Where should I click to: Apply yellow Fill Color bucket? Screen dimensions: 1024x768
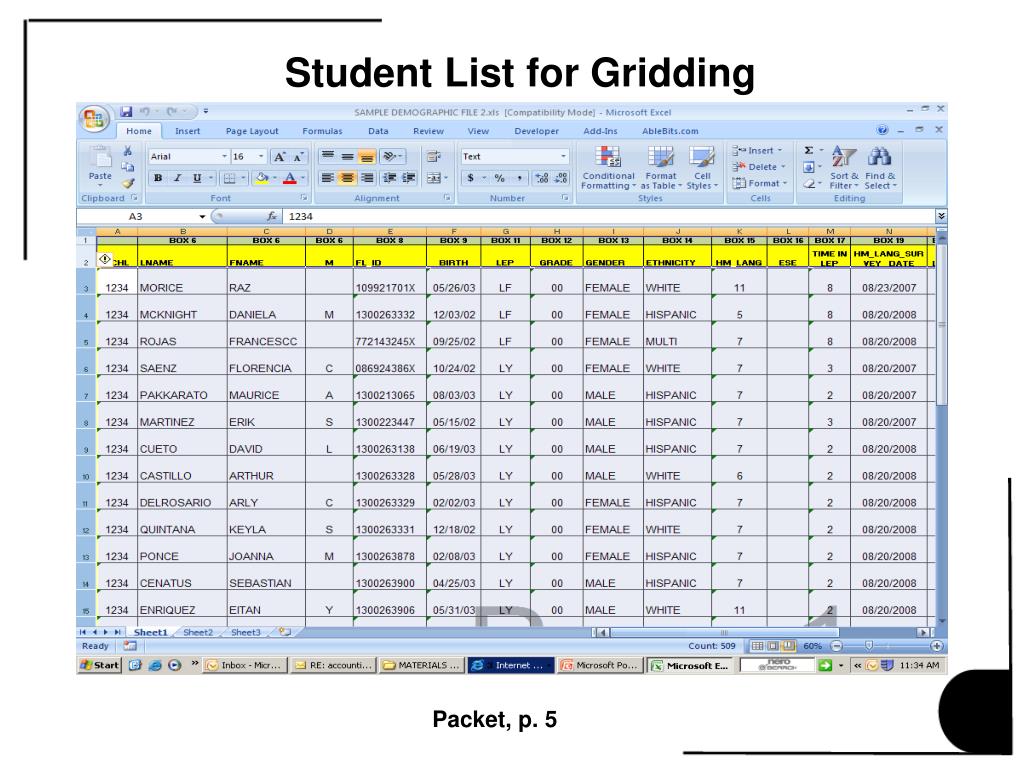pos(263,178)
